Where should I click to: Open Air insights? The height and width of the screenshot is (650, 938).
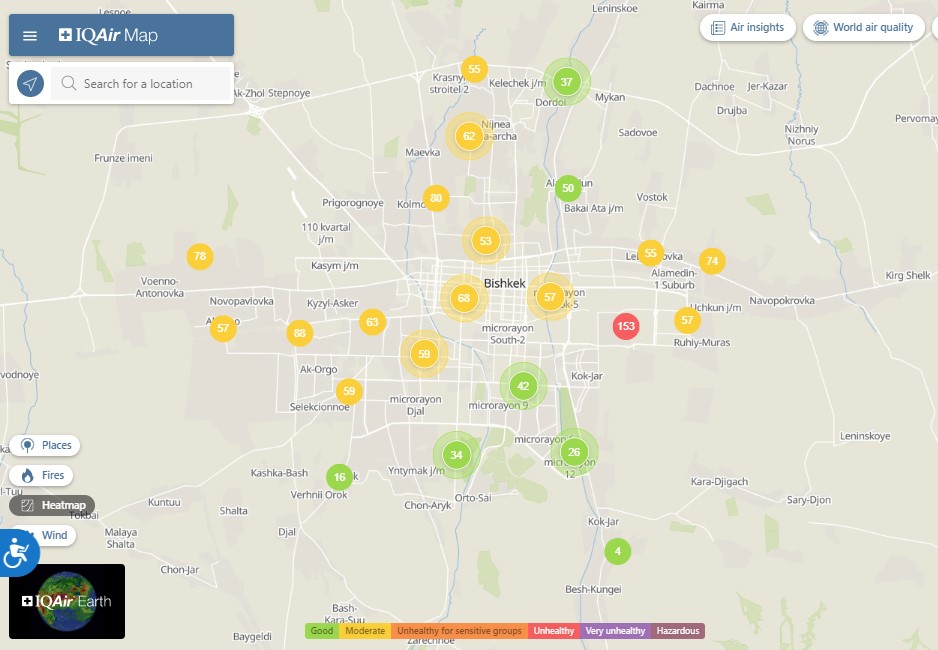(747, 27)
